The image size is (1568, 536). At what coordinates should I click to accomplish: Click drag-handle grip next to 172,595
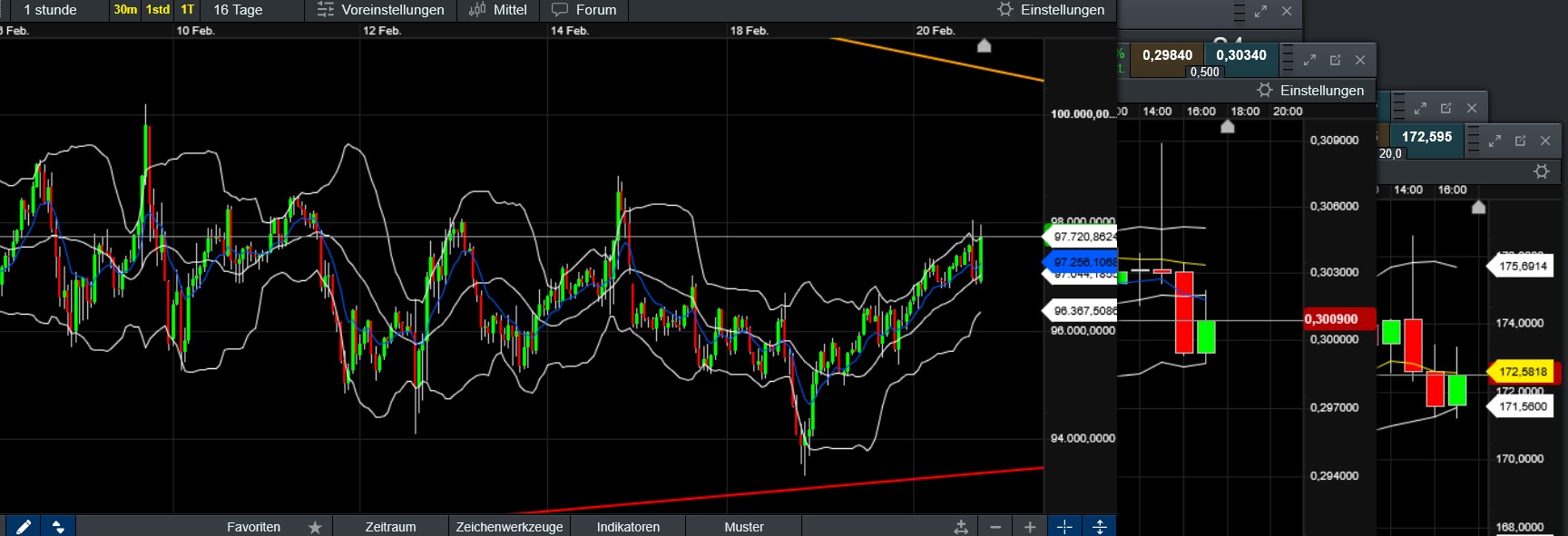pos(1473,141)
